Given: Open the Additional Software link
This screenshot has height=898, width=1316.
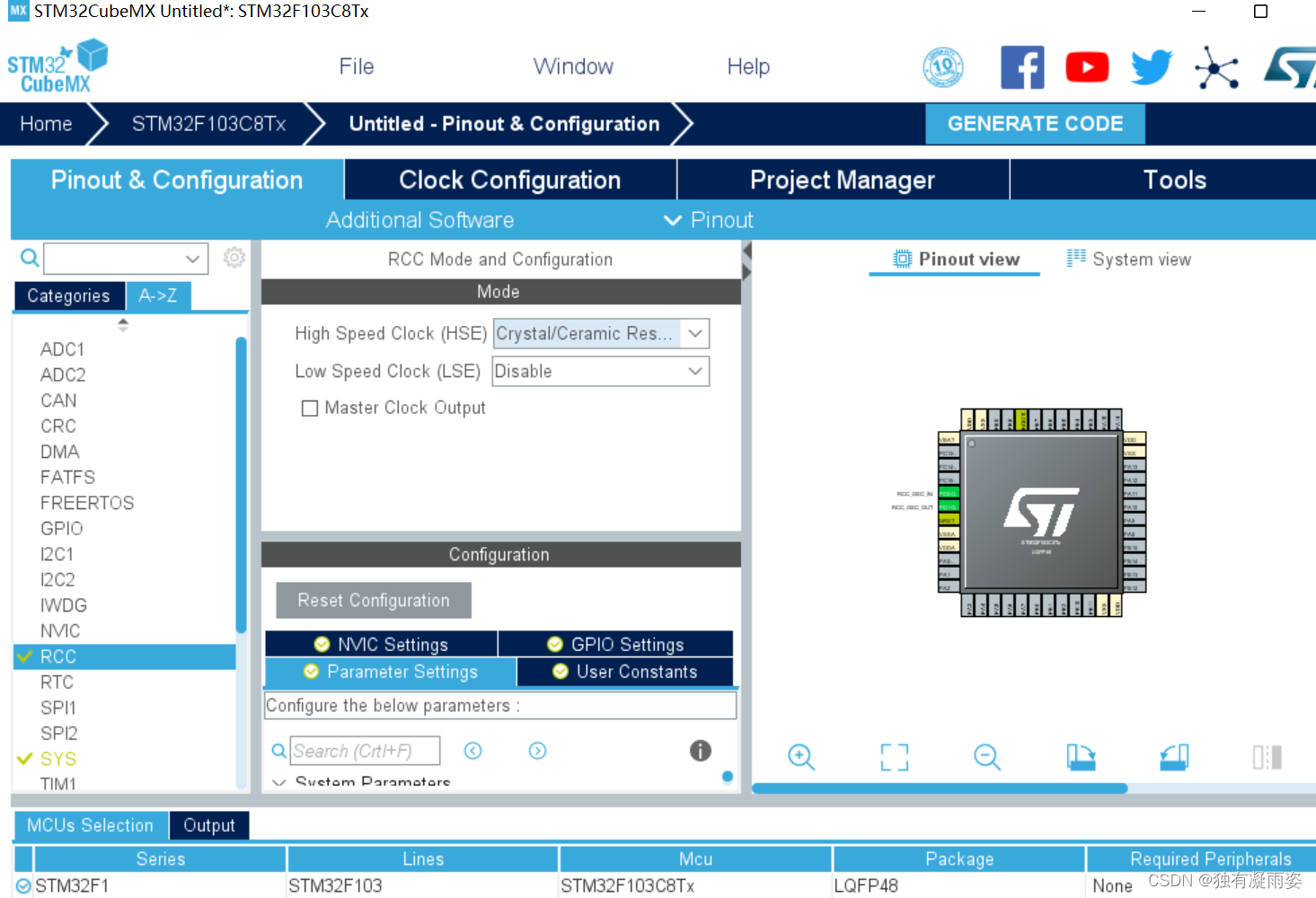Looking at the screenshot, I should click(420, 220).
